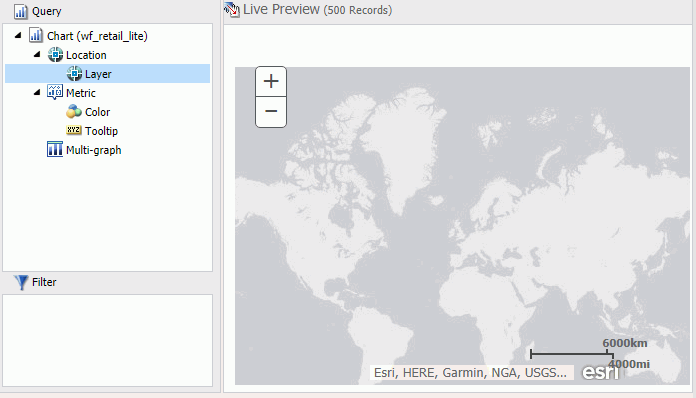Click the Chart (wf_retail_lite) node icon

(36, 35)
